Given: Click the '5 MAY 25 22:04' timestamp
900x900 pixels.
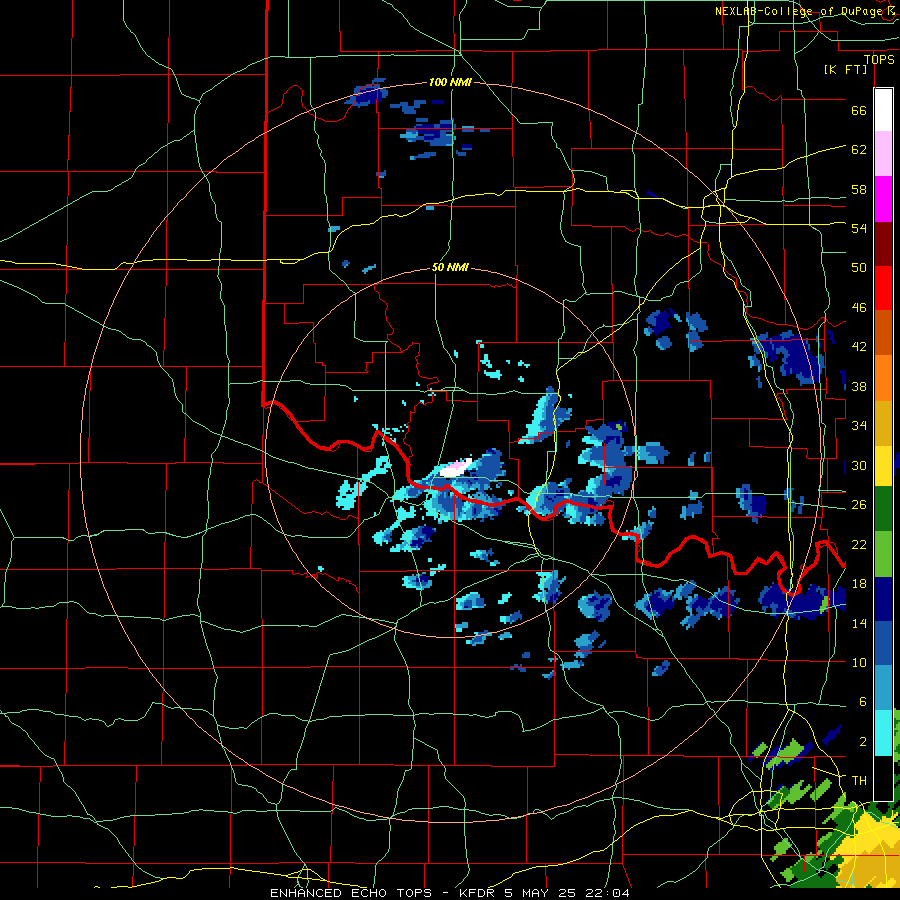Looking at the screenshot, I should (x=567, y=893).
